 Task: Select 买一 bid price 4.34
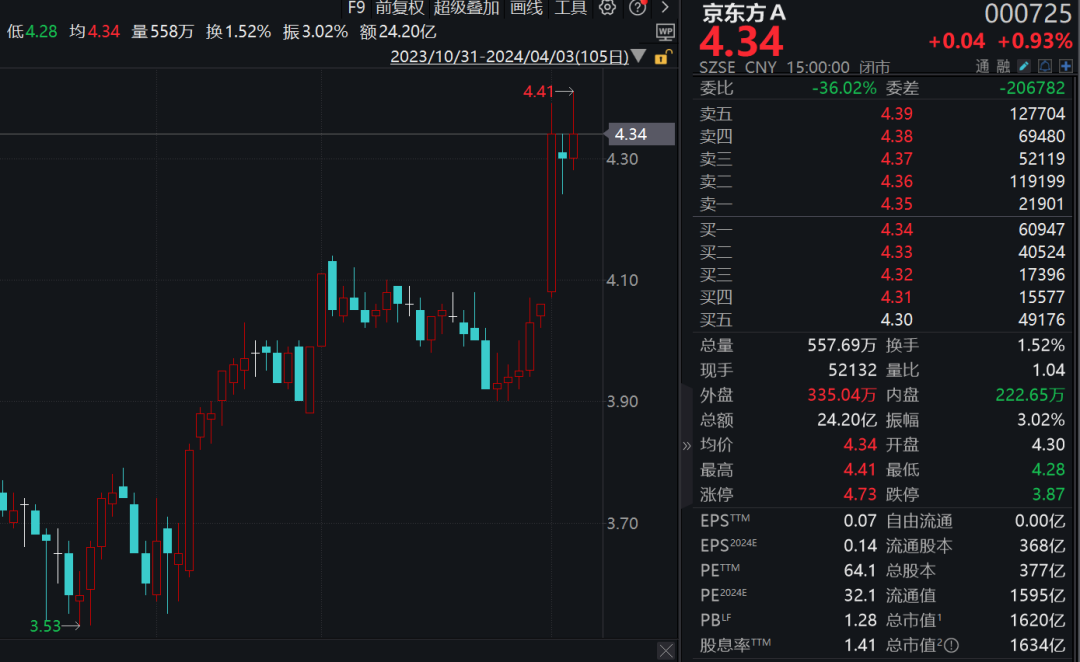(x=896, y=229)
